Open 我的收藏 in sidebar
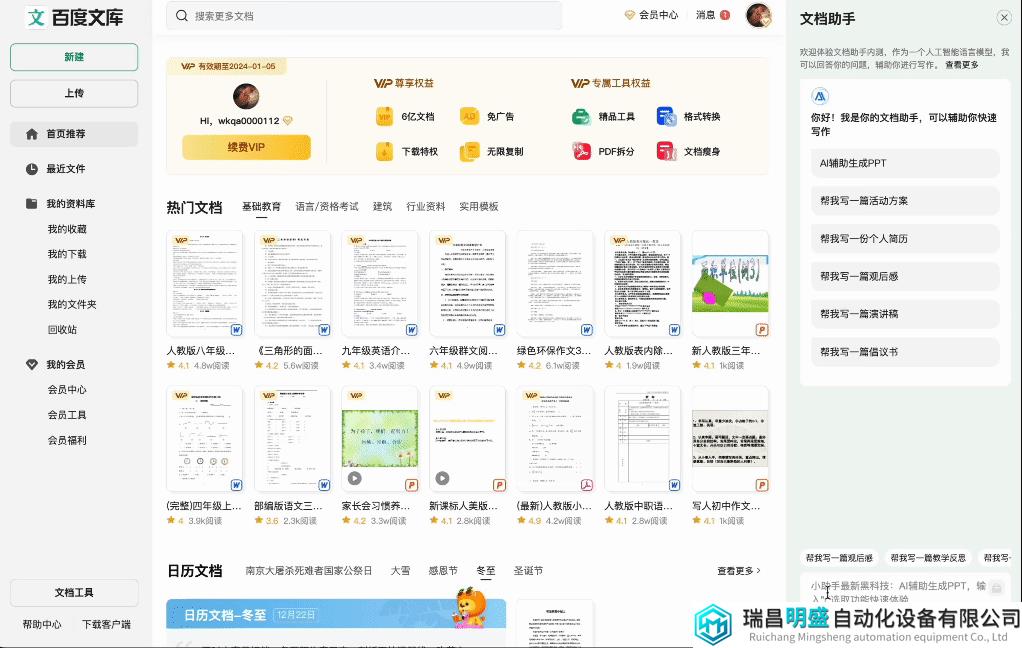 tap(66, 229)
